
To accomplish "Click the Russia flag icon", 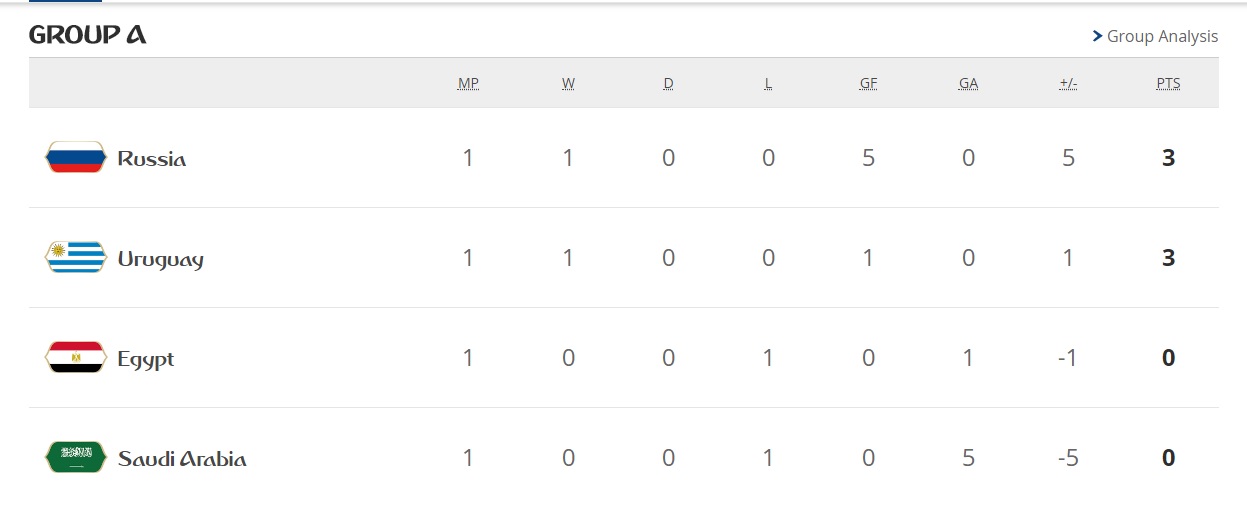I will (76, 158).
